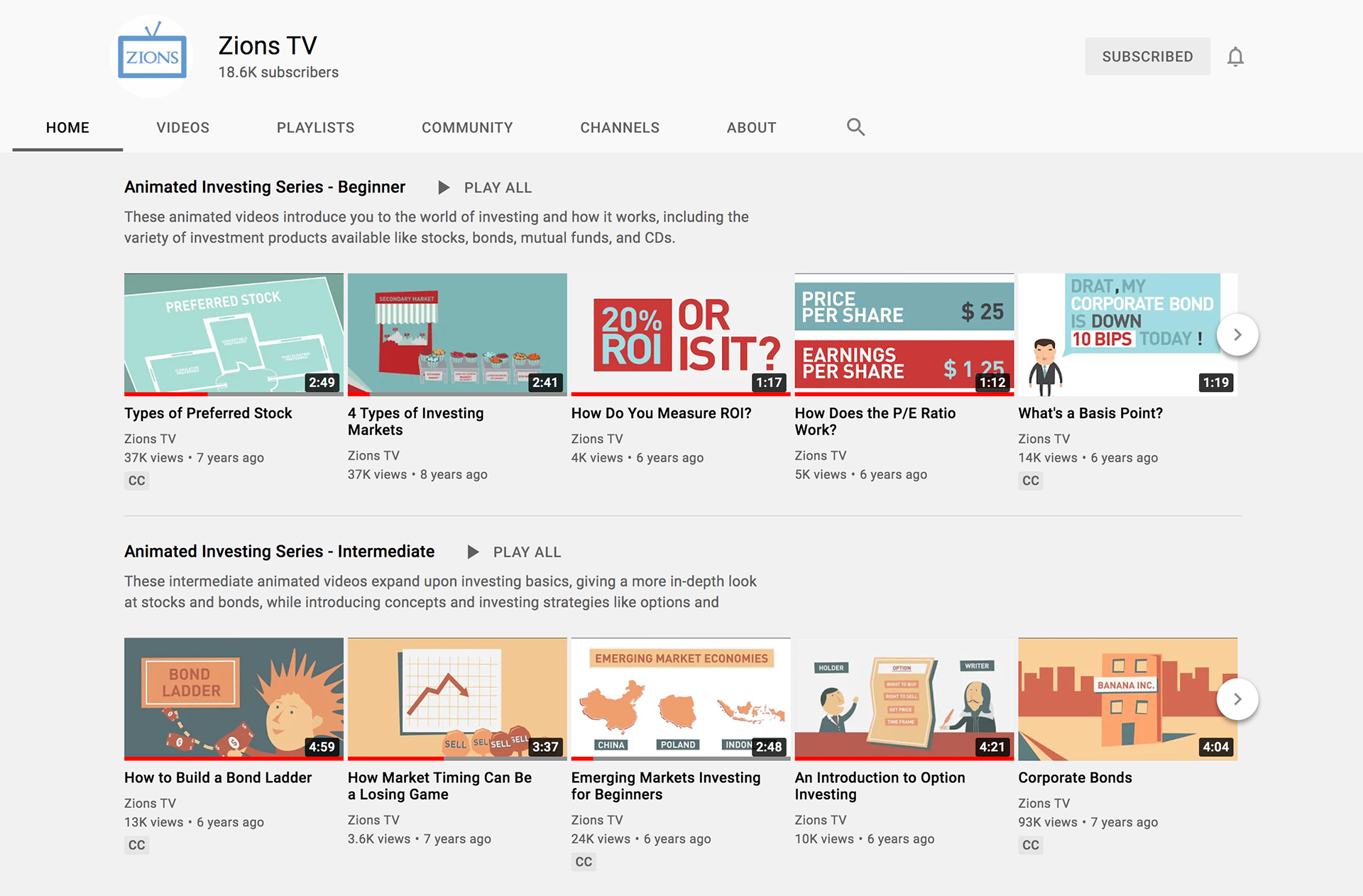Click the 18.6K subscribers text

pyautogui.click(x=278, y=72)
